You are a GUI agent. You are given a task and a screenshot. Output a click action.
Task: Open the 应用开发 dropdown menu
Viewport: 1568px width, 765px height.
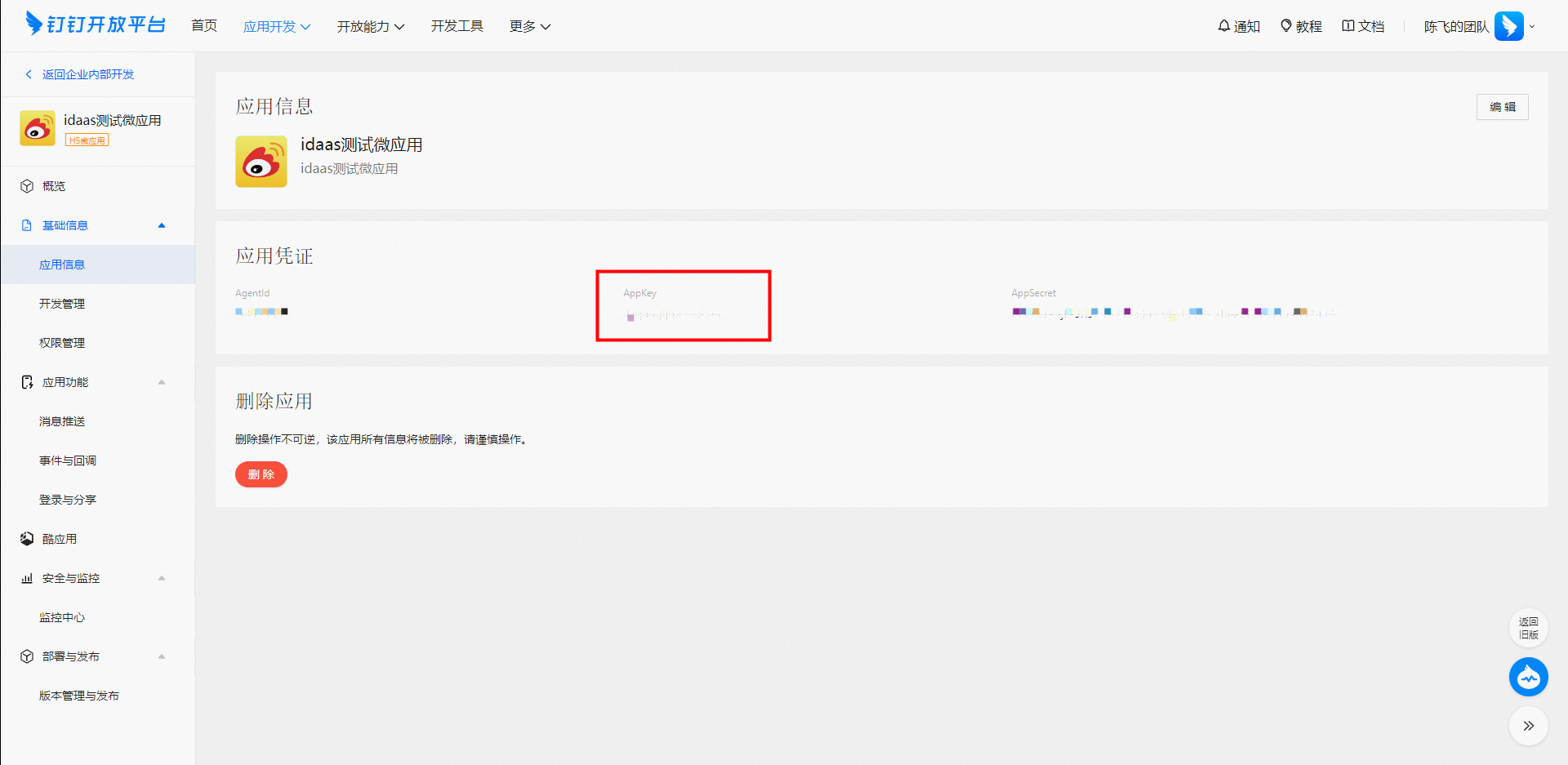(277, 26)
